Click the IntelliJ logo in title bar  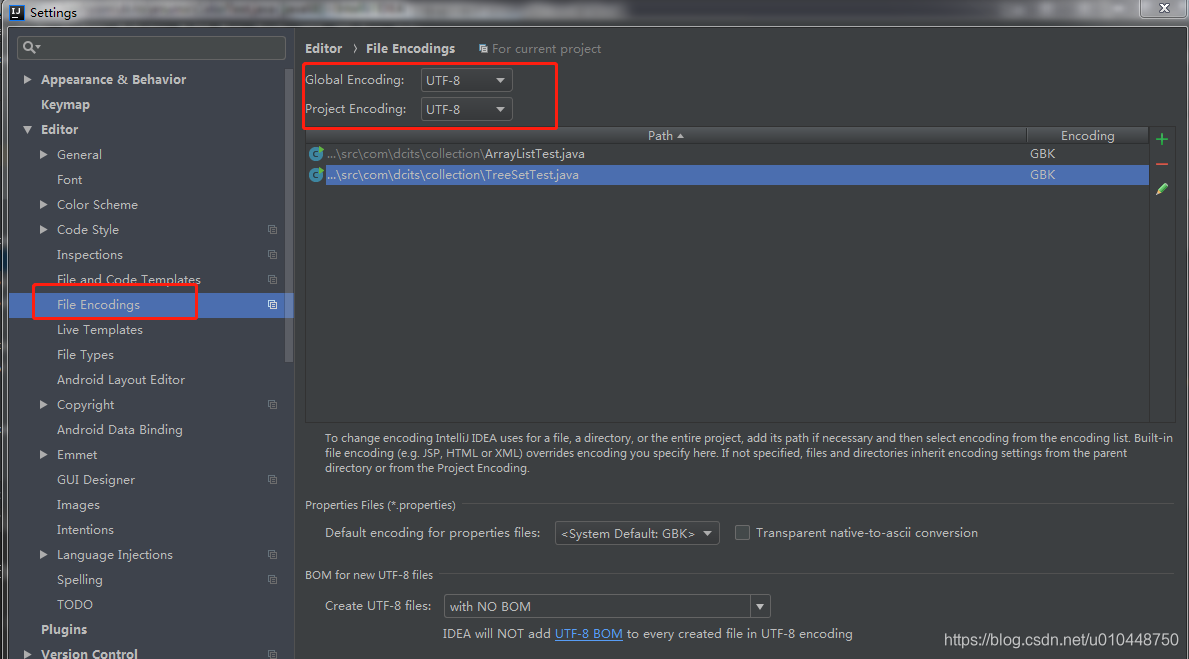tap(17, 12)
